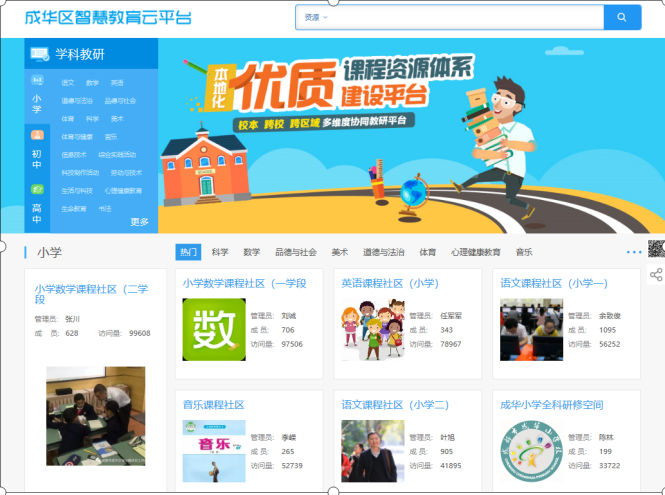Image resolution: width=665 pixels, height=495 pixels.
Task: Switch to the 热门 tab
Action: 188,252
